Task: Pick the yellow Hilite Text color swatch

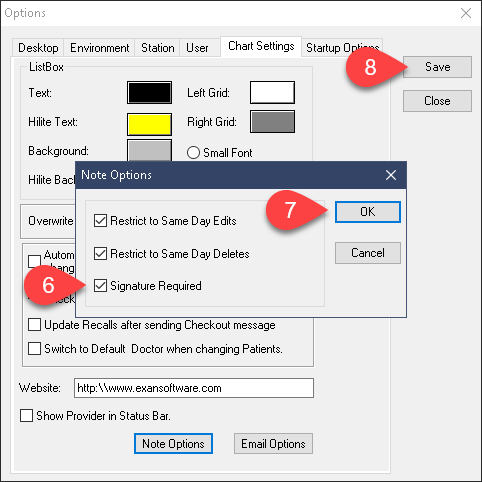Action: pyautogui.click(x=149, y=124)
